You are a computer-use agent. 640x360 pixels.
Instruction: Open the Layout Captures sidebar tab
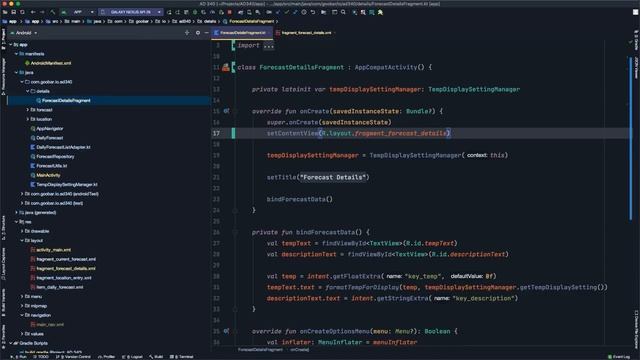3,263
